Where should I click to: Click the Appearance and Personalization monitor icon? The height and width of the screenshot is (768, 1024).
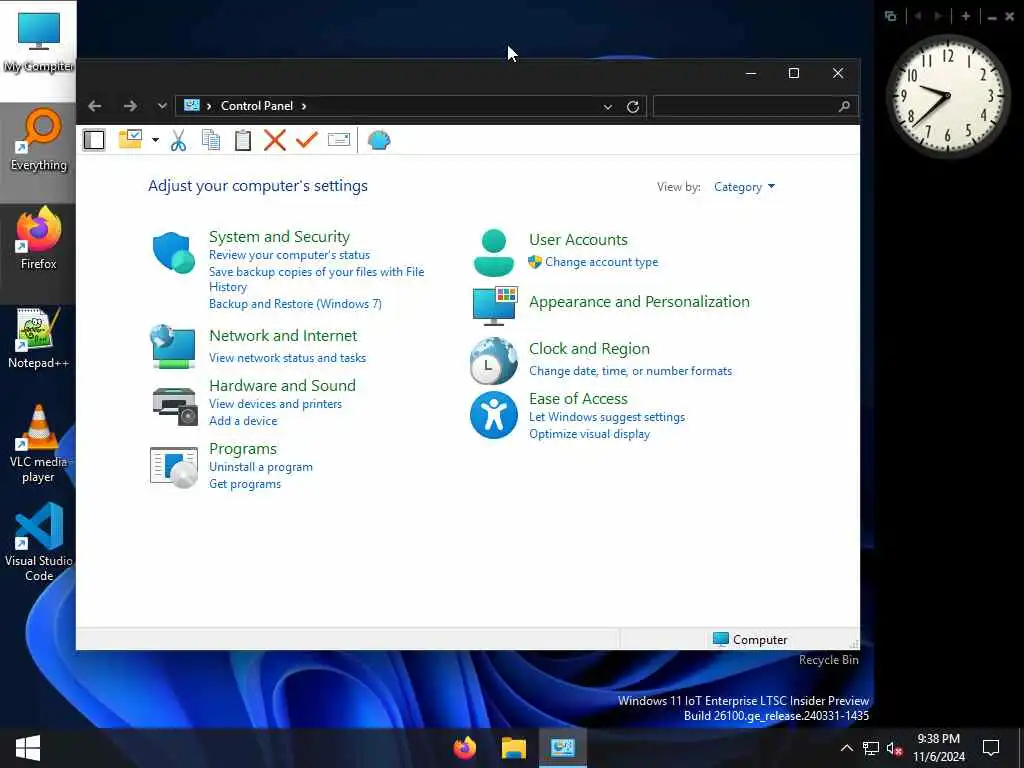[495, 305]
